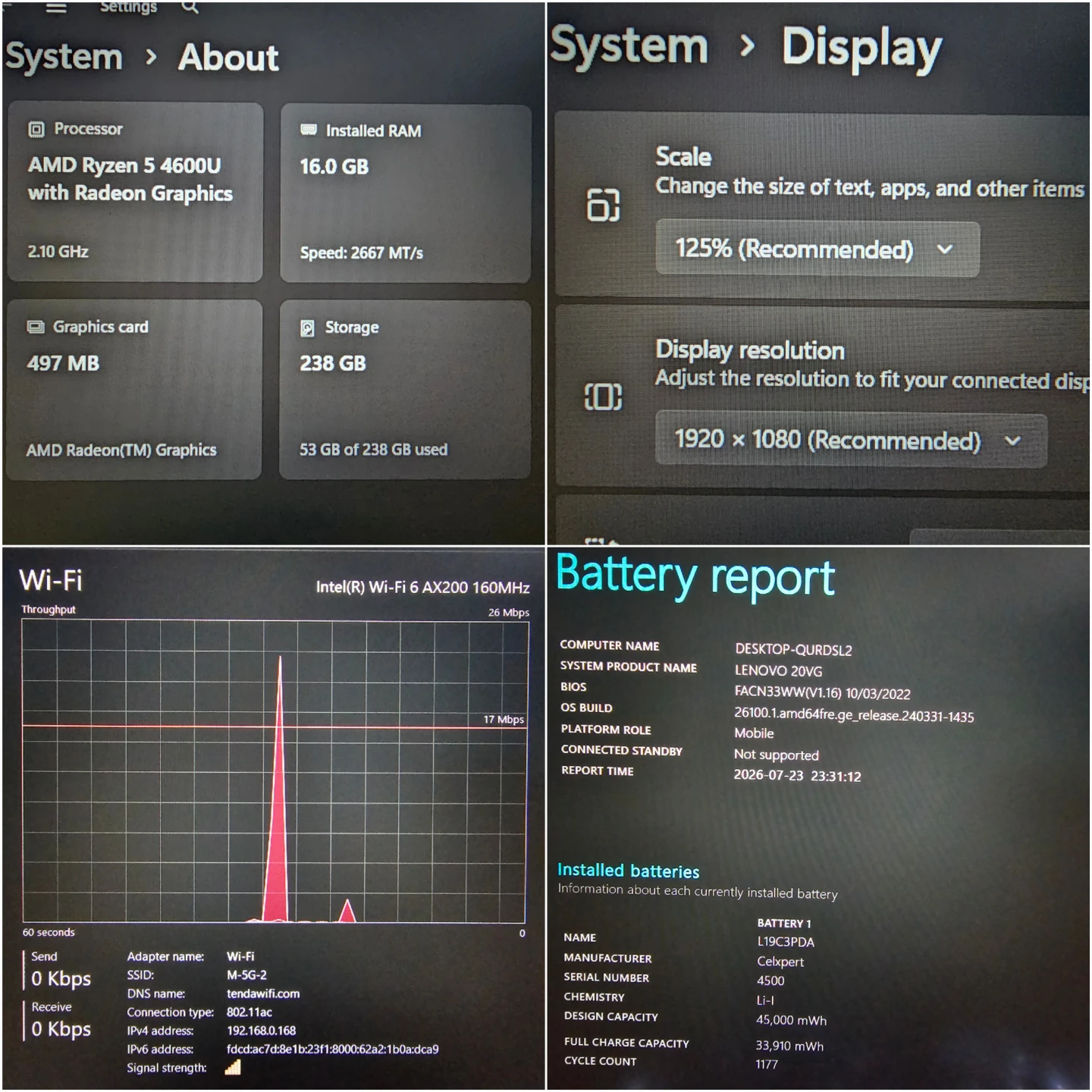Click system product name LENOVO 20VG

[778, 671]
